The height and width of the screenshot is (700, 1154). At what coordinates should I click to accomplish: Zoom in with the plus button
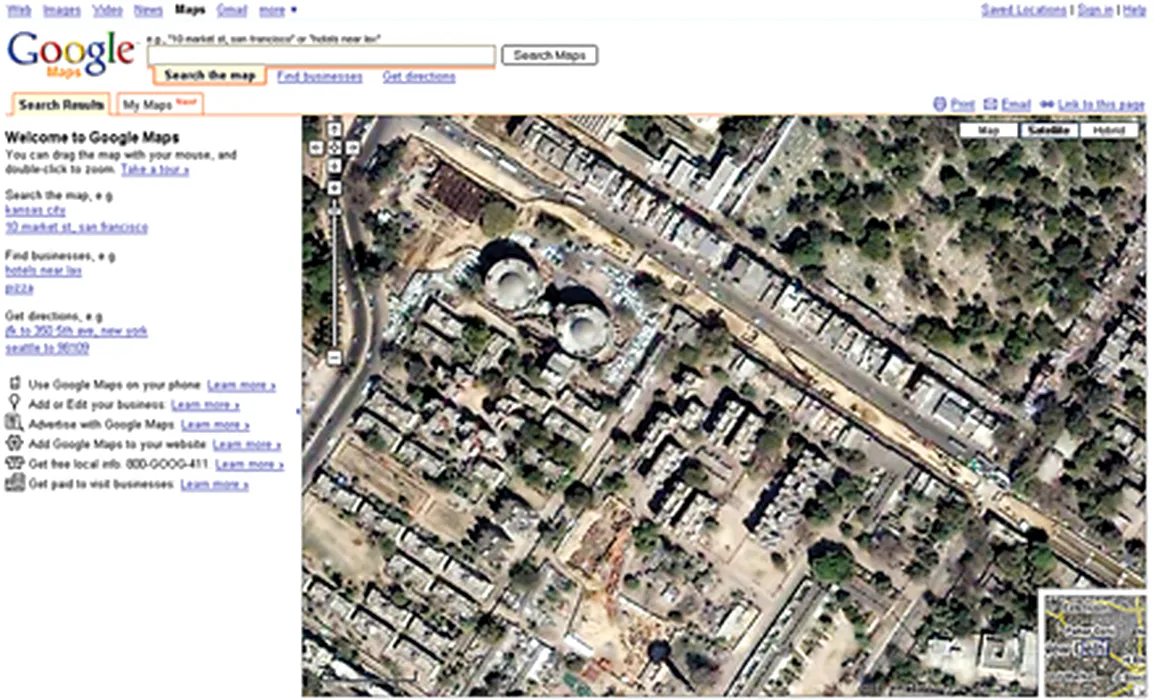pyautogui.click(x=335, y=187)
